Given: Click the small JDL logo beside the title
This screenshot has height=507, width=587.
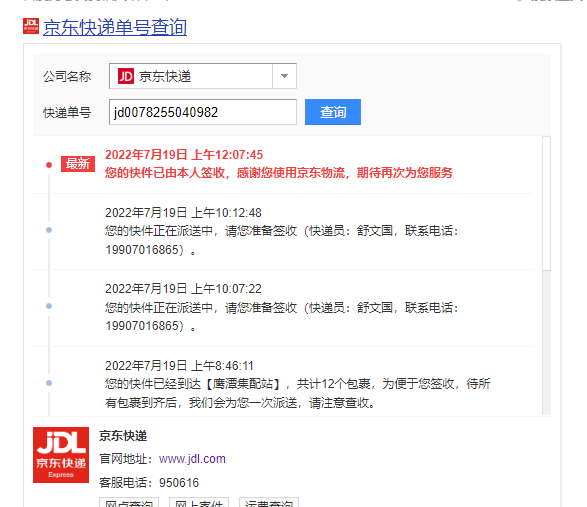Looking at the screenshot, I should [31, 26].
